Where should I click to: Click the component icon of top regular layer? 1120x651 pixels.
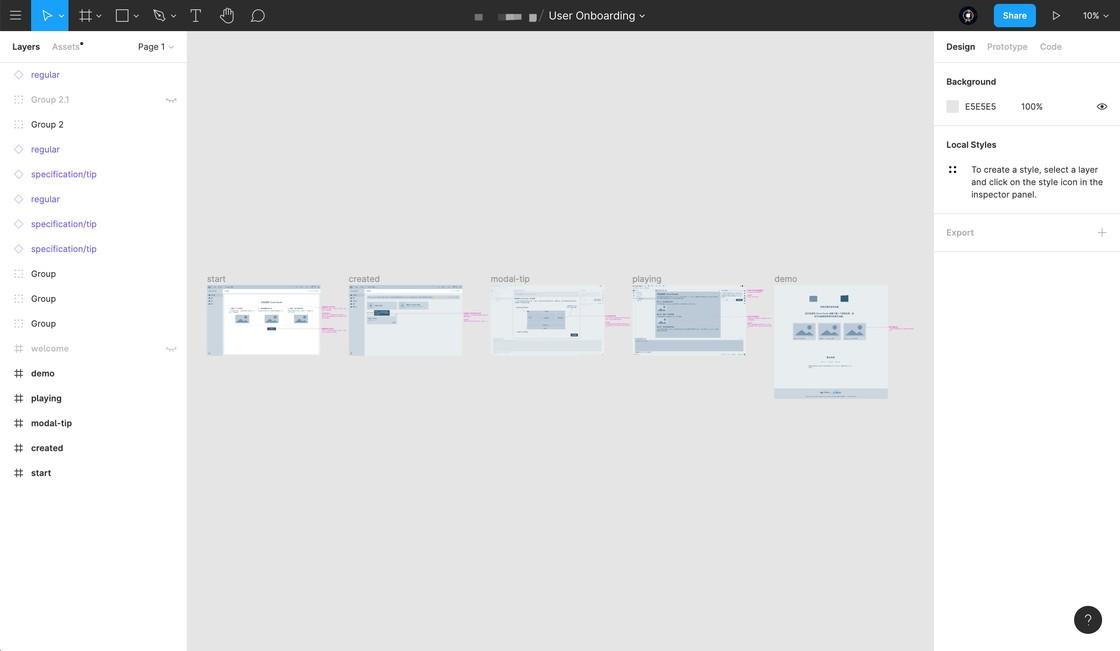point(19,74)
